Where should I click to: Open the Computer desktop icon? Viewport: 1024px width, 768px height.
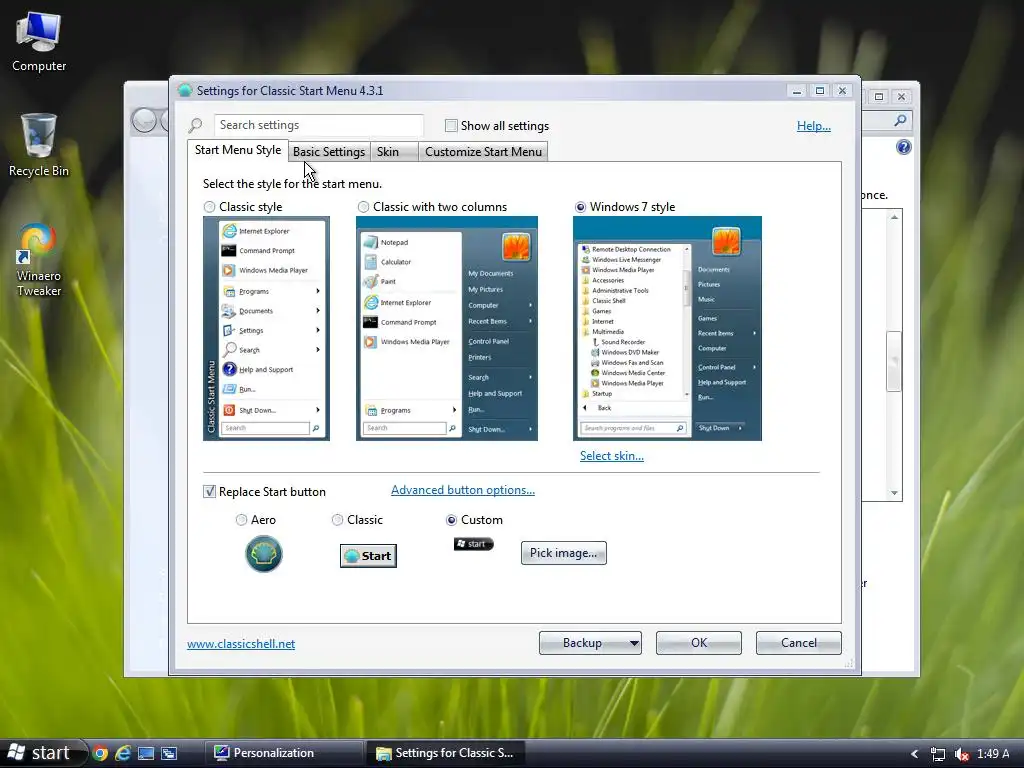[39, 41]
